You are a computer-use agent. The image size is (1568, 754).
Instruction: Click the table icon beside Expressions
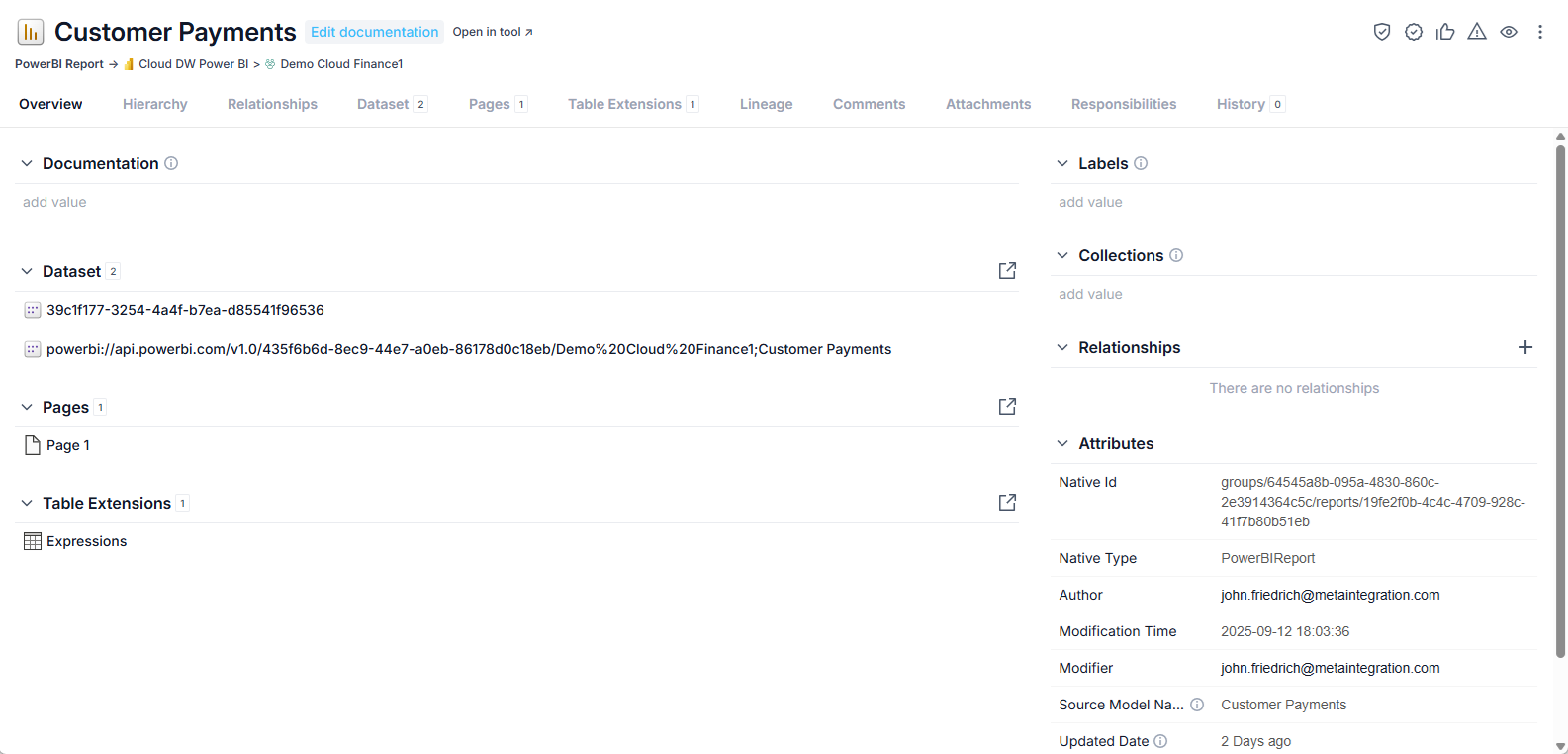[x=32, y=541]
